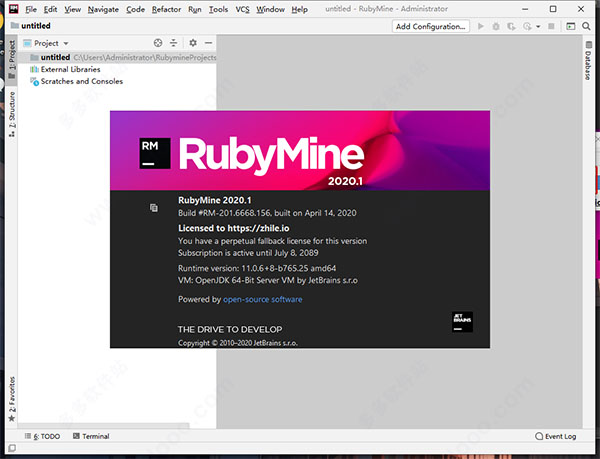The width and height of the screenshot is (600, 459).
Task: Select External Libraries in project tree
Action: 70,69
